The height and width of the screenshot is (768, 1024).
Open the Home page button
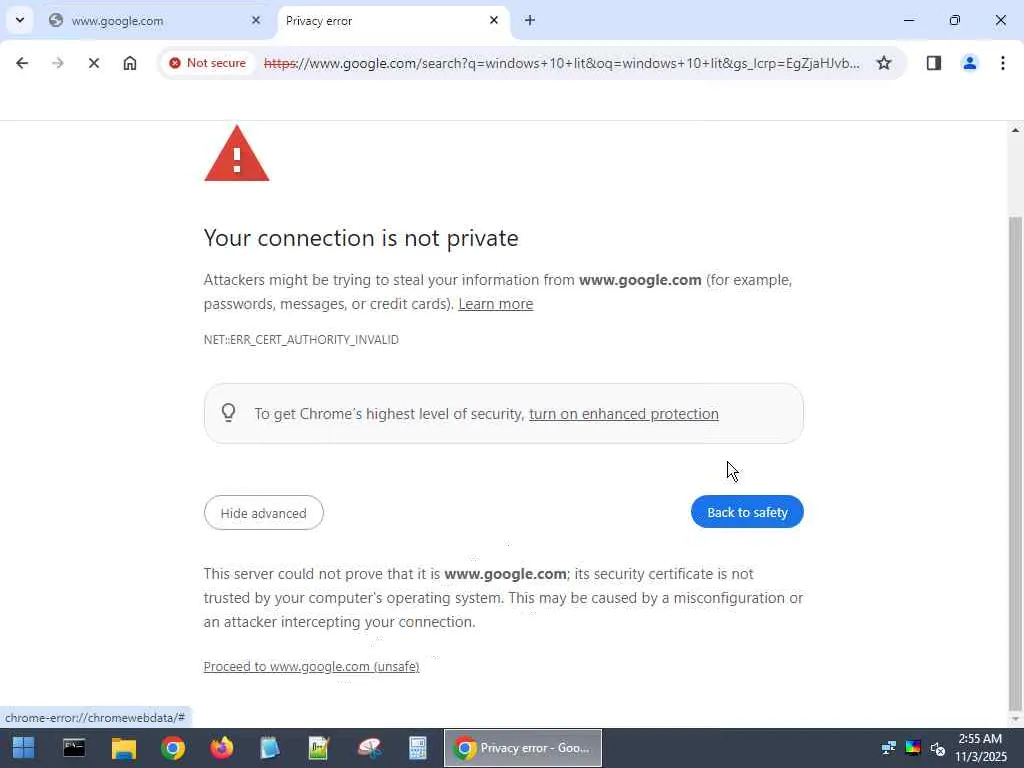click(130, 63)
